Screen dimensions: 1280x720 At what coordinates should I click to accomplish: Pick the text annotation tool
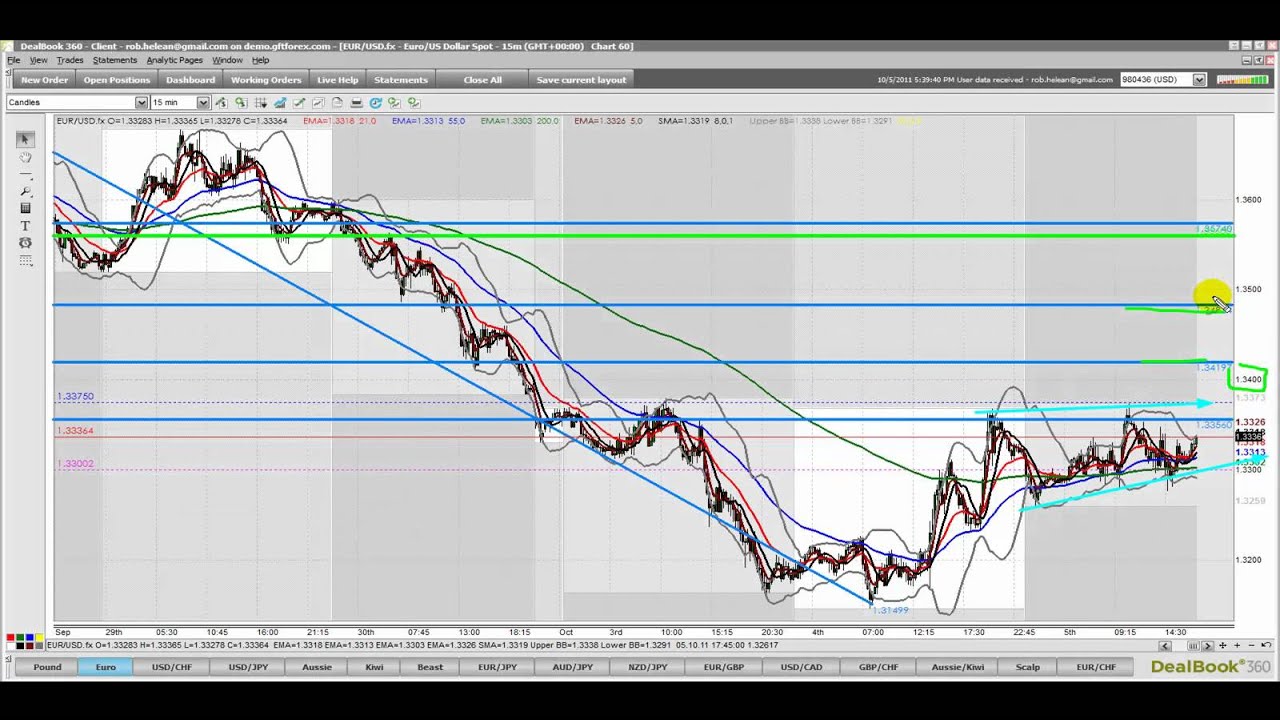tap(25, 226)
